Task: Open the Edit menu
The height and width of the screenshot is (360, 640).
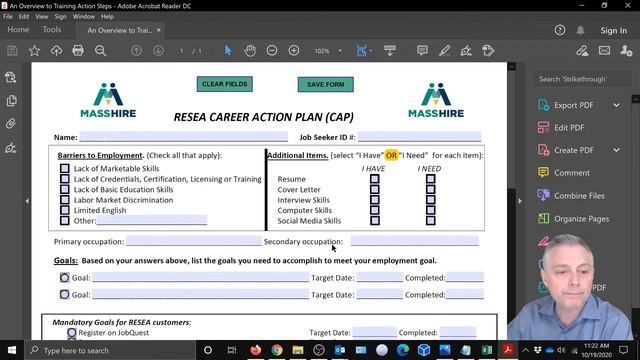Action: click(x=24, y=17)
